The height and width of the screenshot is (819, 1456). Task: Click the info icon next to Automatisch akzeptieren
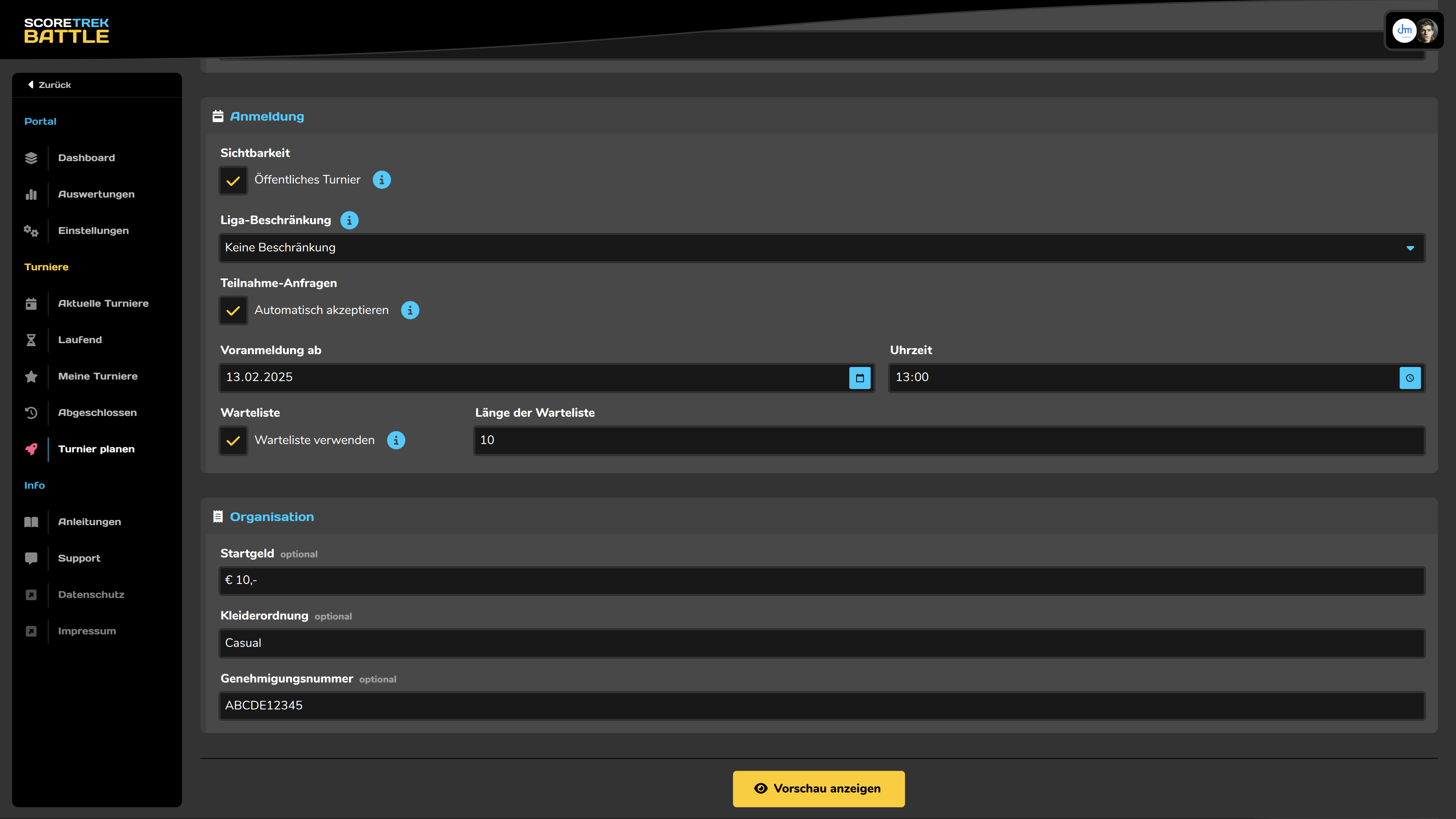410,310
